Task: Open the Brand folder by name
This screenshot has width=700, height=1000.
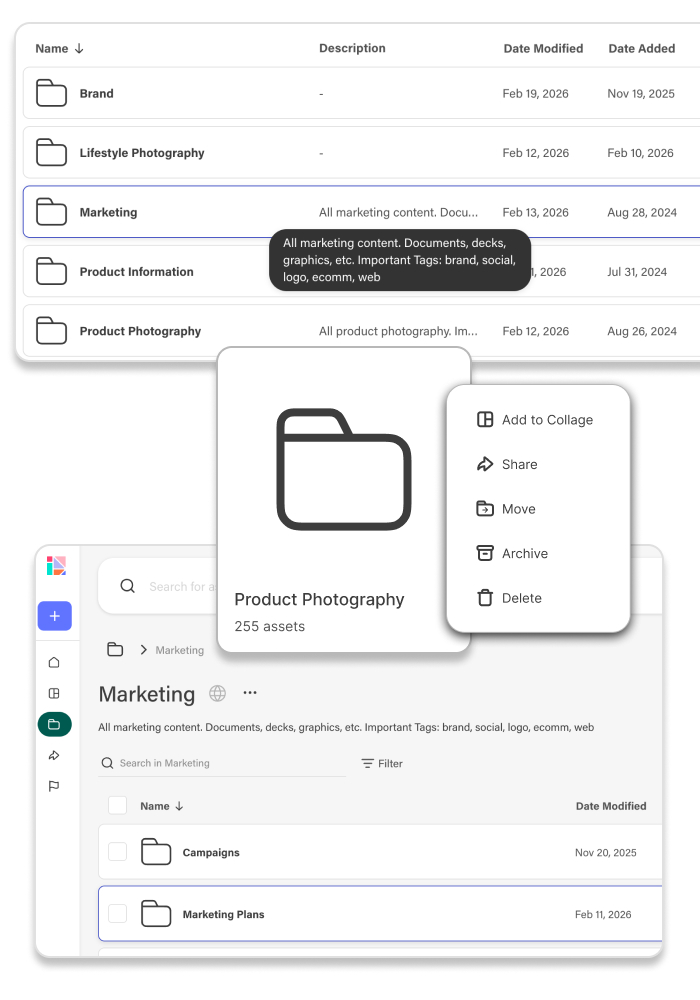Action: pyautogui.click(x=96, y=94)
